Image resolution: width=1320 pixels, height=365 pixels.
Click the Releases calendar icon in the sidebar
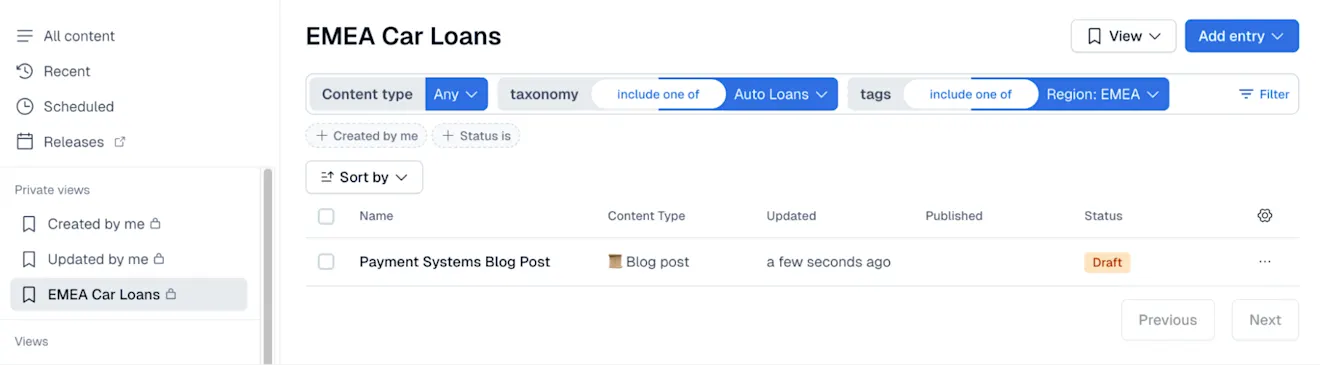coord(25,142)
